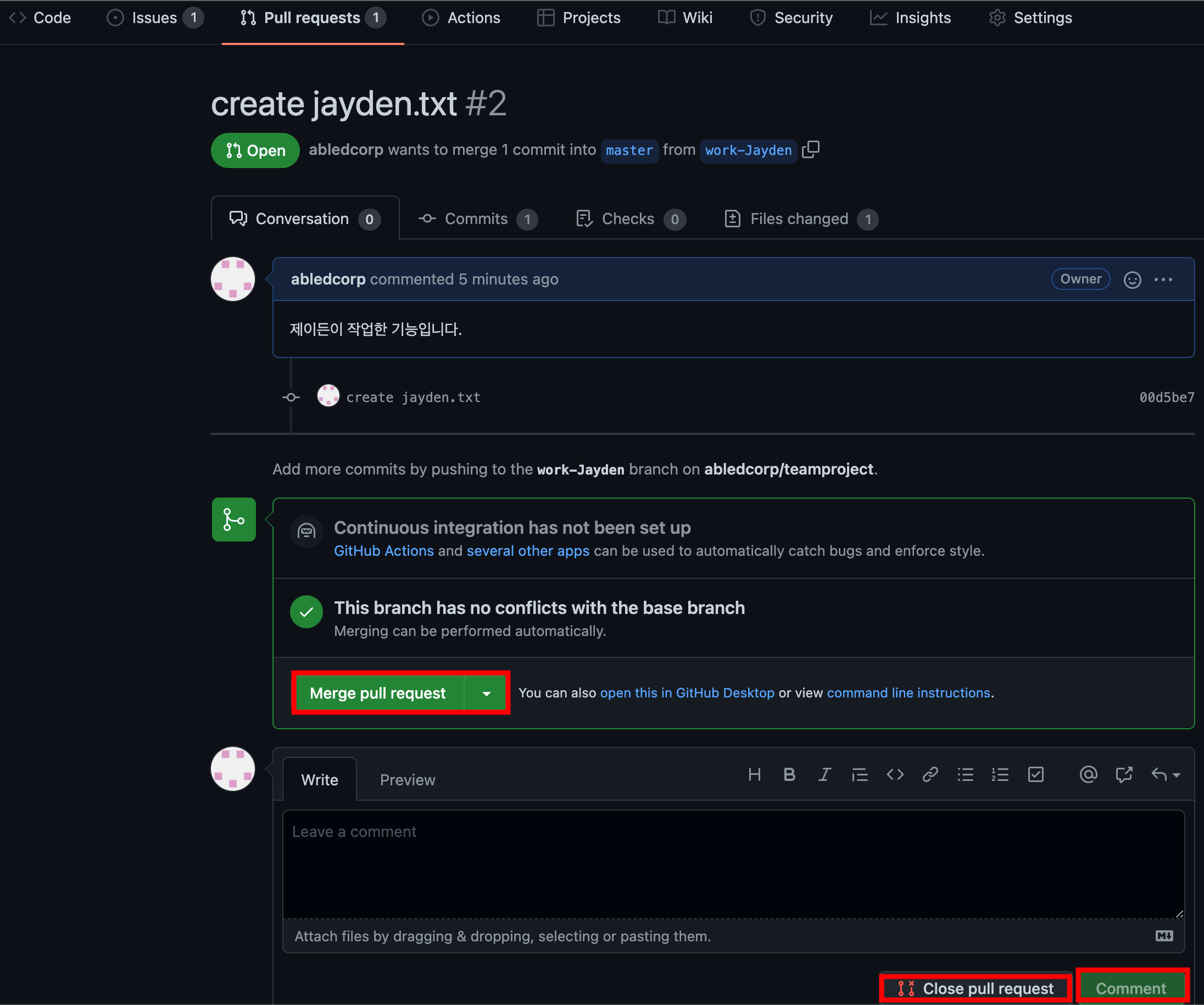1204x1005 pixels.
Task: Click the italic formatting icon
Action: [824, 775]
